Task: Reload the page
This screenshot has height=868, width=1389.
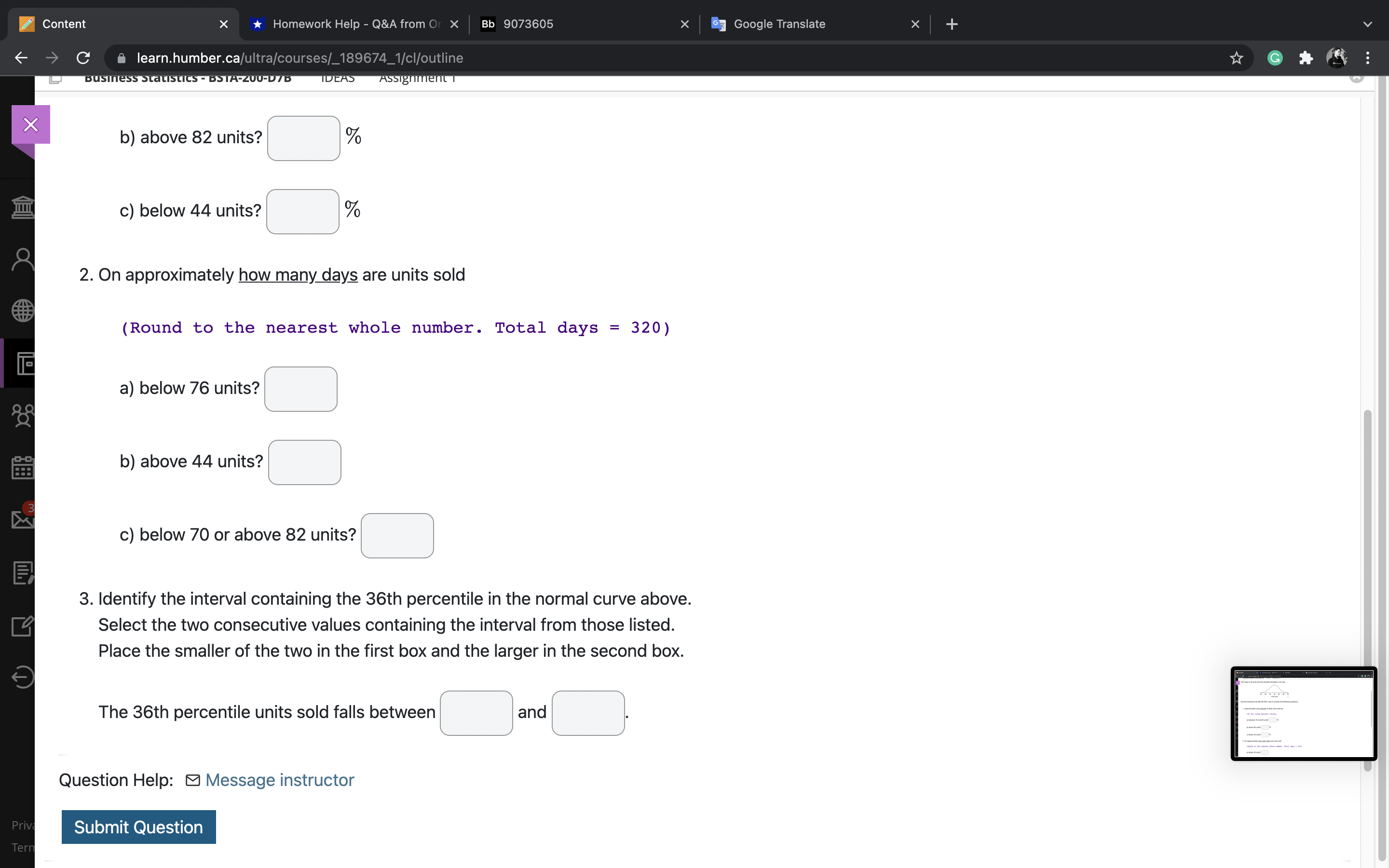Action: point(83,58)
